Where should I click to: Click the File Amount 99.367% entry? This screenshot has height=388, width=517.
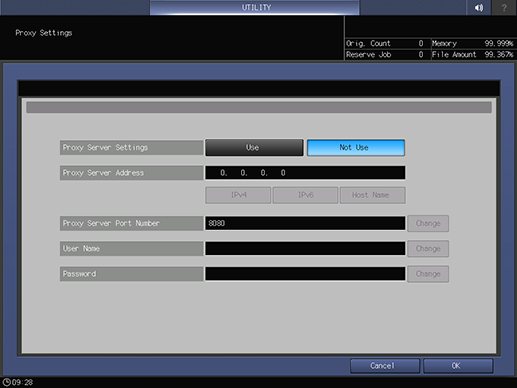tap(473, 54)
